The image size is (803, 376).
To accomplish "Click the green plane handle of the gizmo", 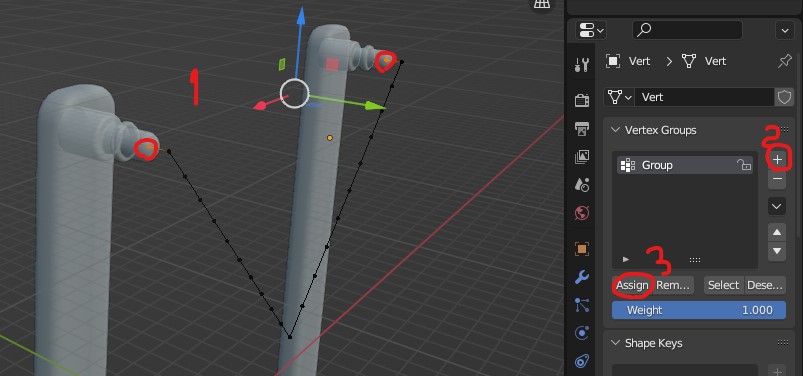I will click(282, 64).
